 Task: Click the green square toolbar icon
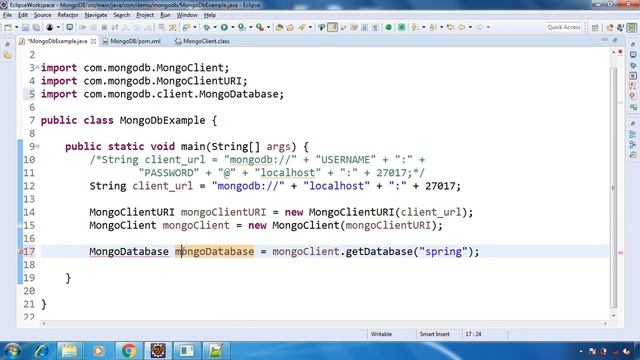[402, 27]
